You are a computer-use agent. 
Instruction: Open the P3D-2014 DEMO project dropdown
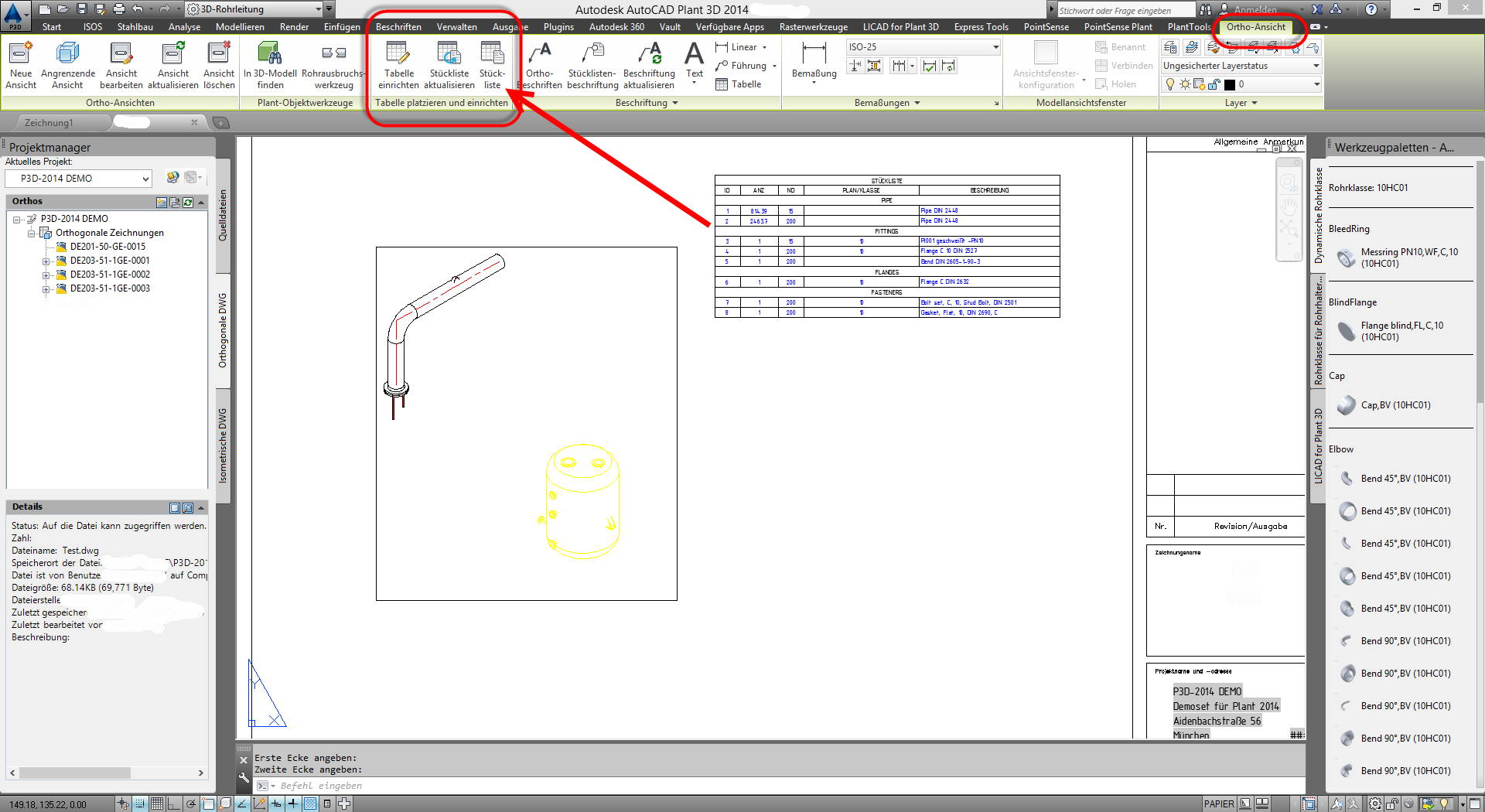point(145,179)
